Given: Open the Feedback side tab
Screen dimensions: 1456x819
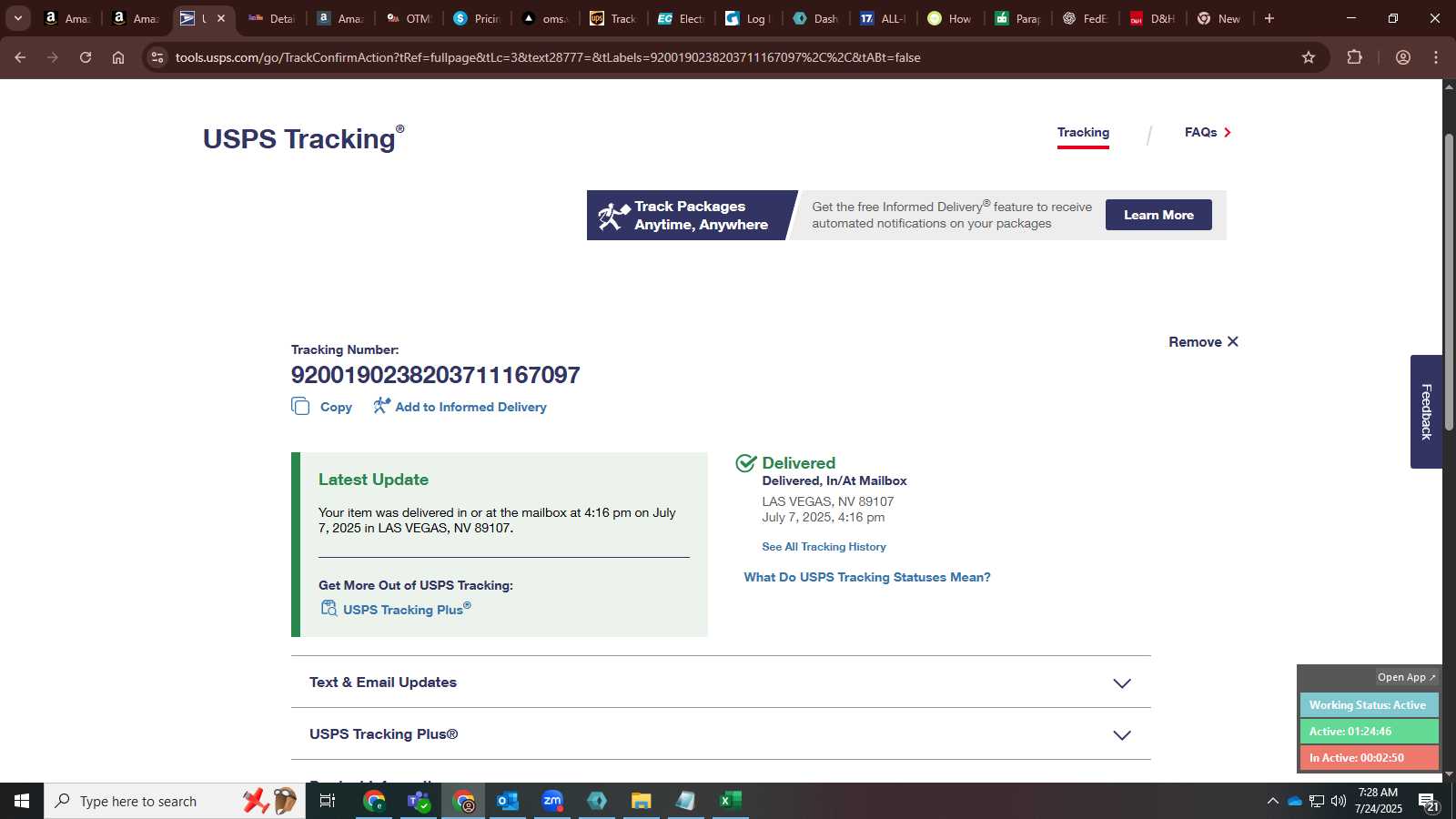Looking at the screenshot, I should click(1426, 411).
